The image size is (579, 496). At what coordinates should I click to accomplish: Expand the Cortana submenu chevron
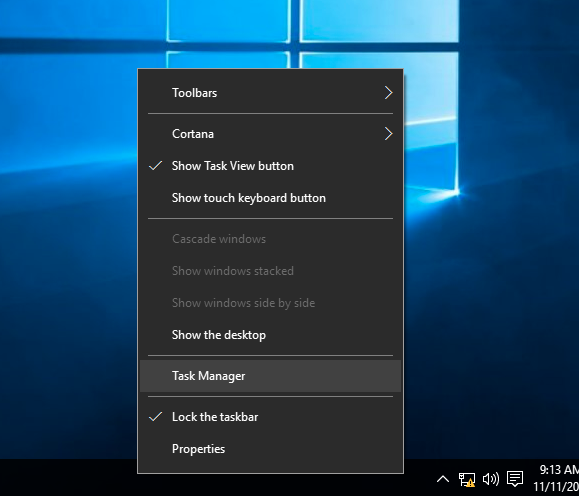(x=388, y=134)
